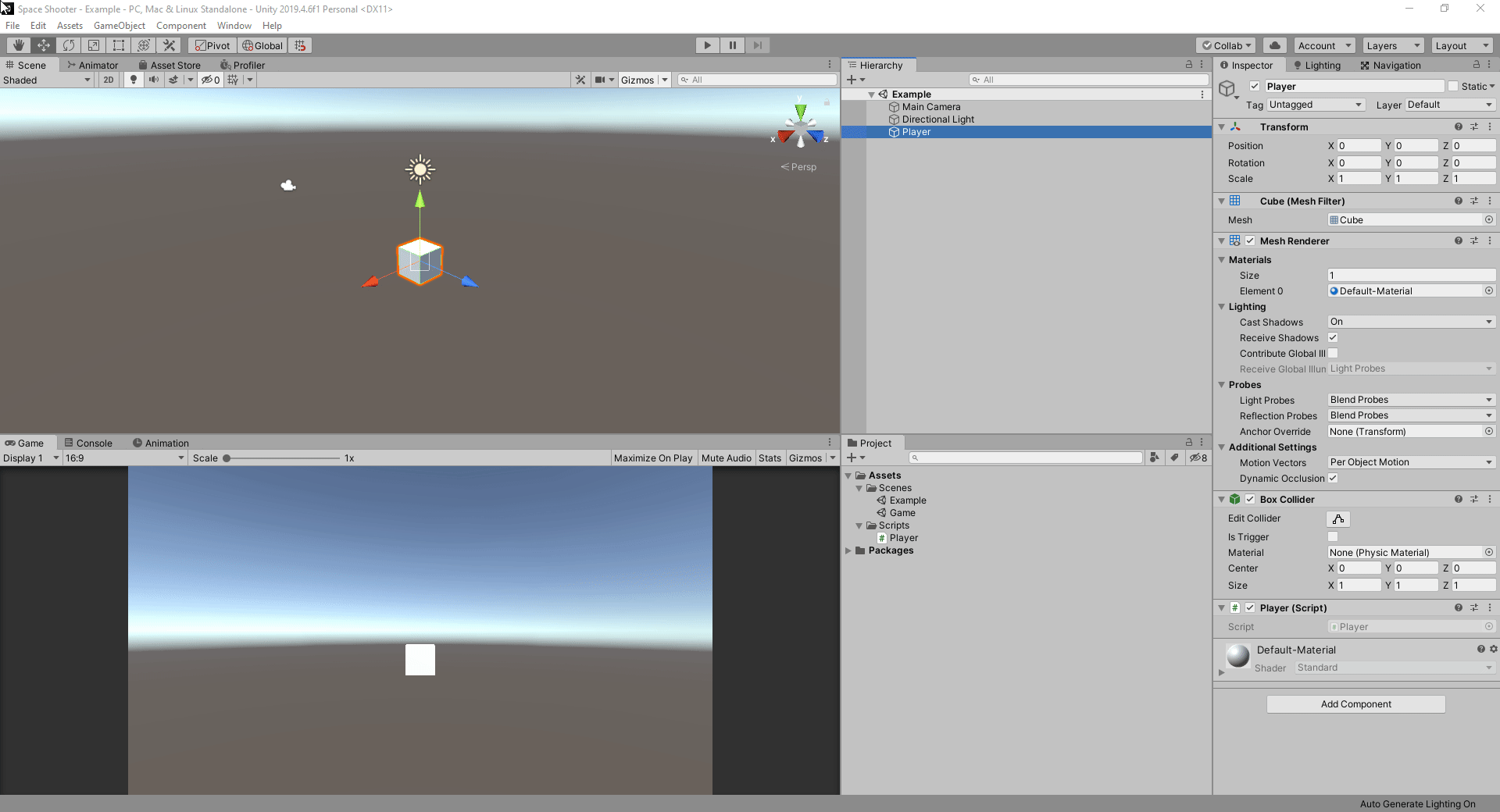Select the Transform tool in toolbar

pos(144,45)
